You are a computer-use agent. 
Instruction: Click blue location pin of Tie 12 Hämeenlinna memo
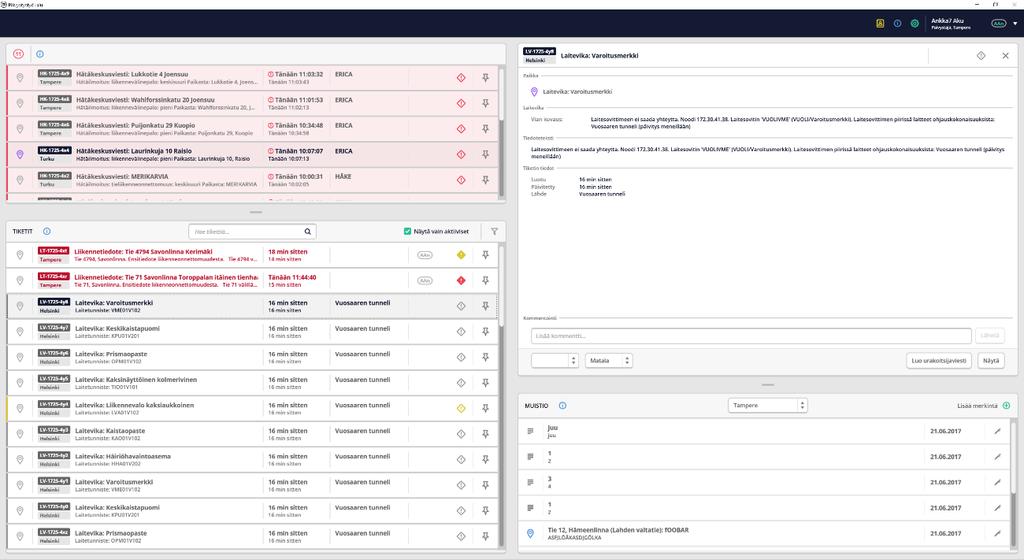click(530, 533)
